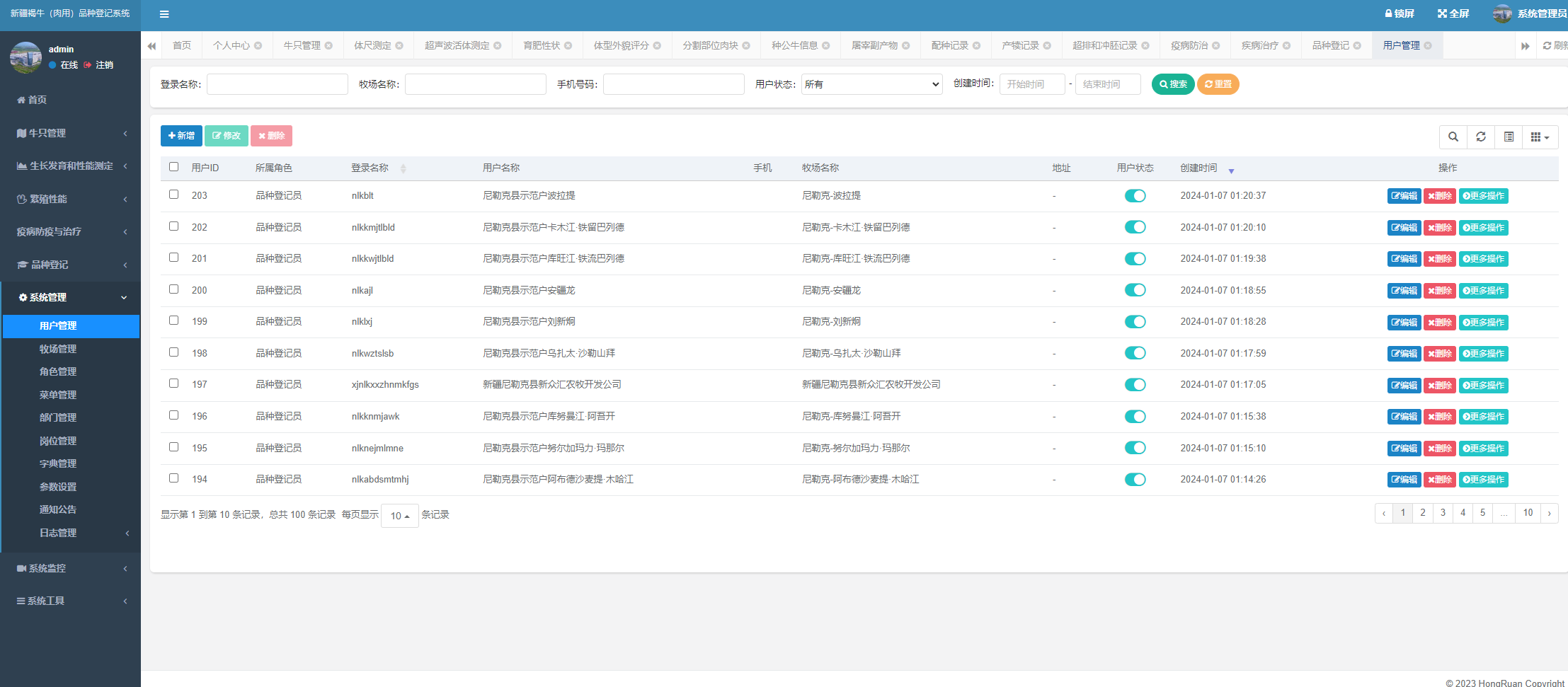Expand 日志管理 submenu

pos(71,533)
